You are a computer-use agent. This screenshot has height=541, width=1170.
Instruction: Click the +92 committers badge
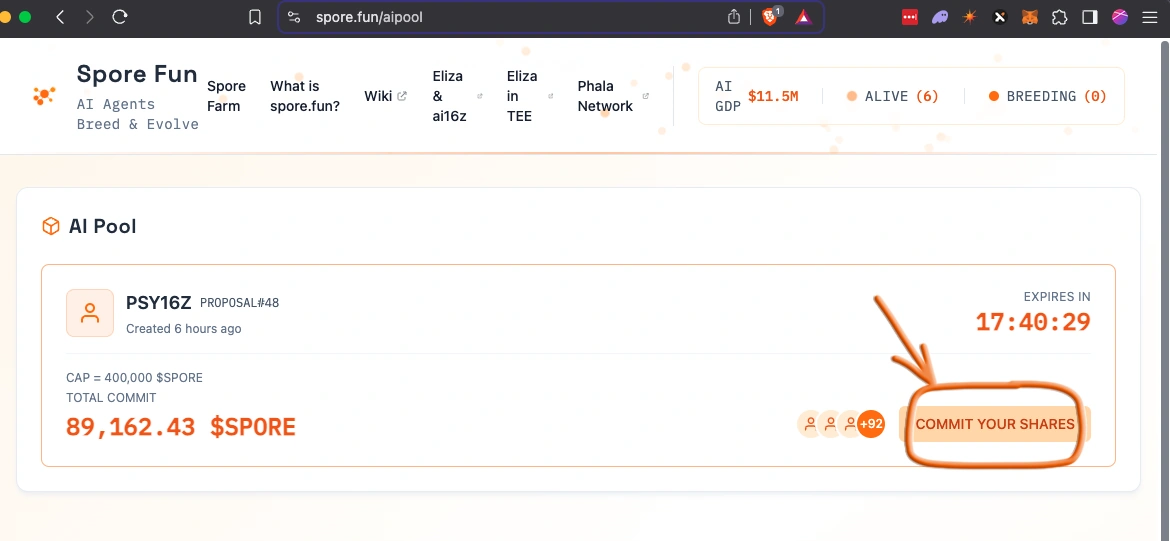pos(871,425)
